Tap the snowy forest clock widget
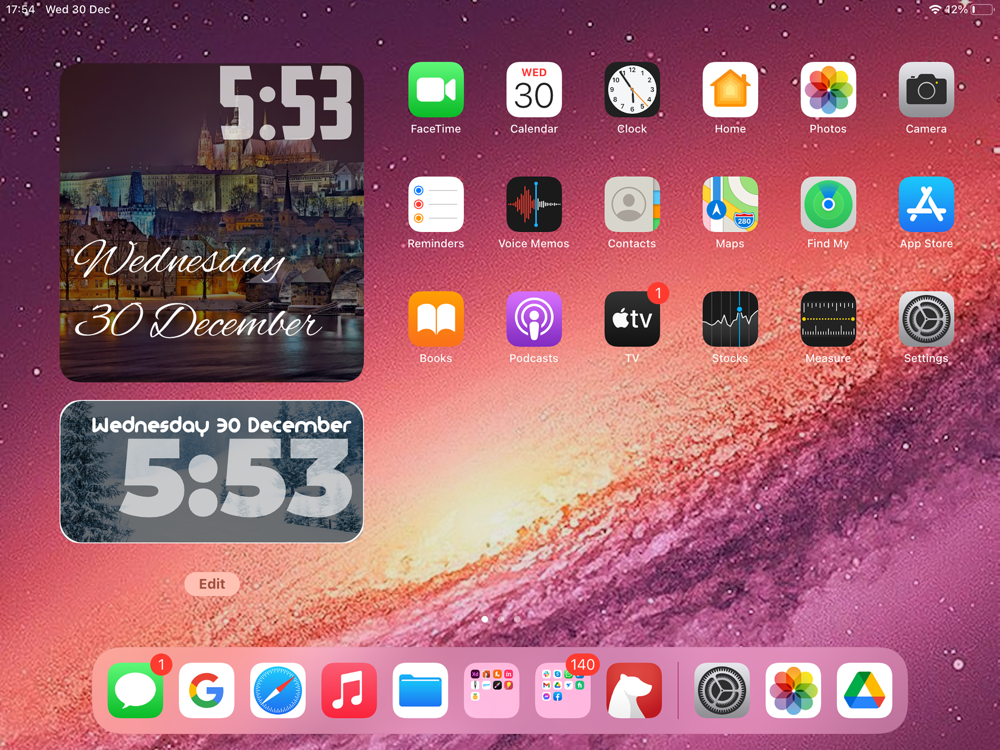The image size is (1000, 750). (212, 472)
